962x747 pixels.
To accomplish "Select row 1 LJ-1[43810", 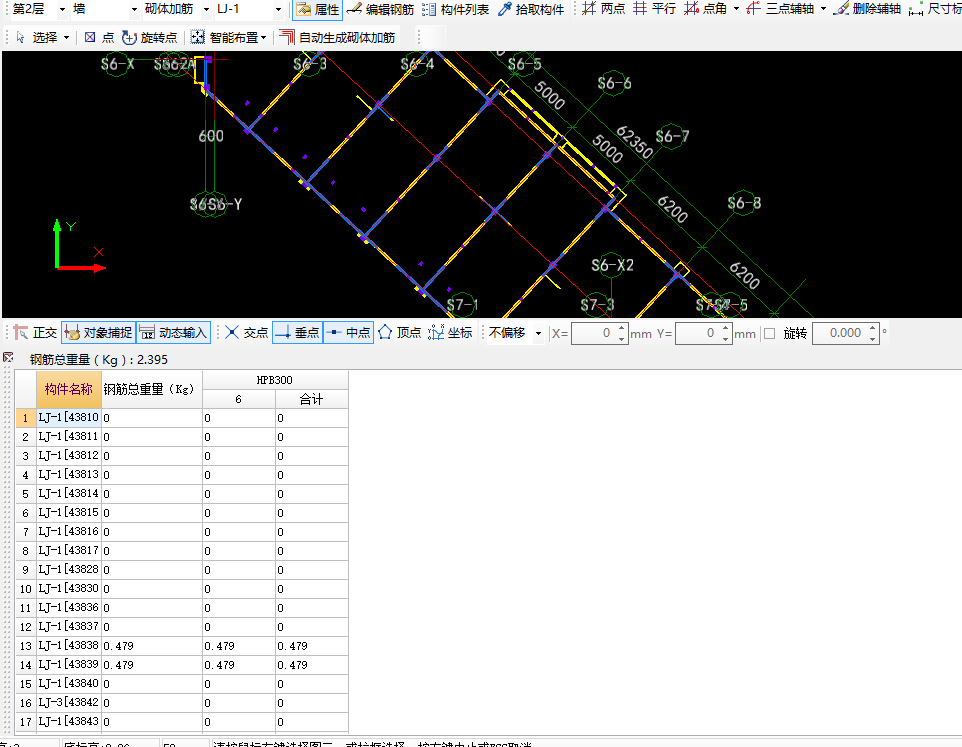I will click(69, 418).
